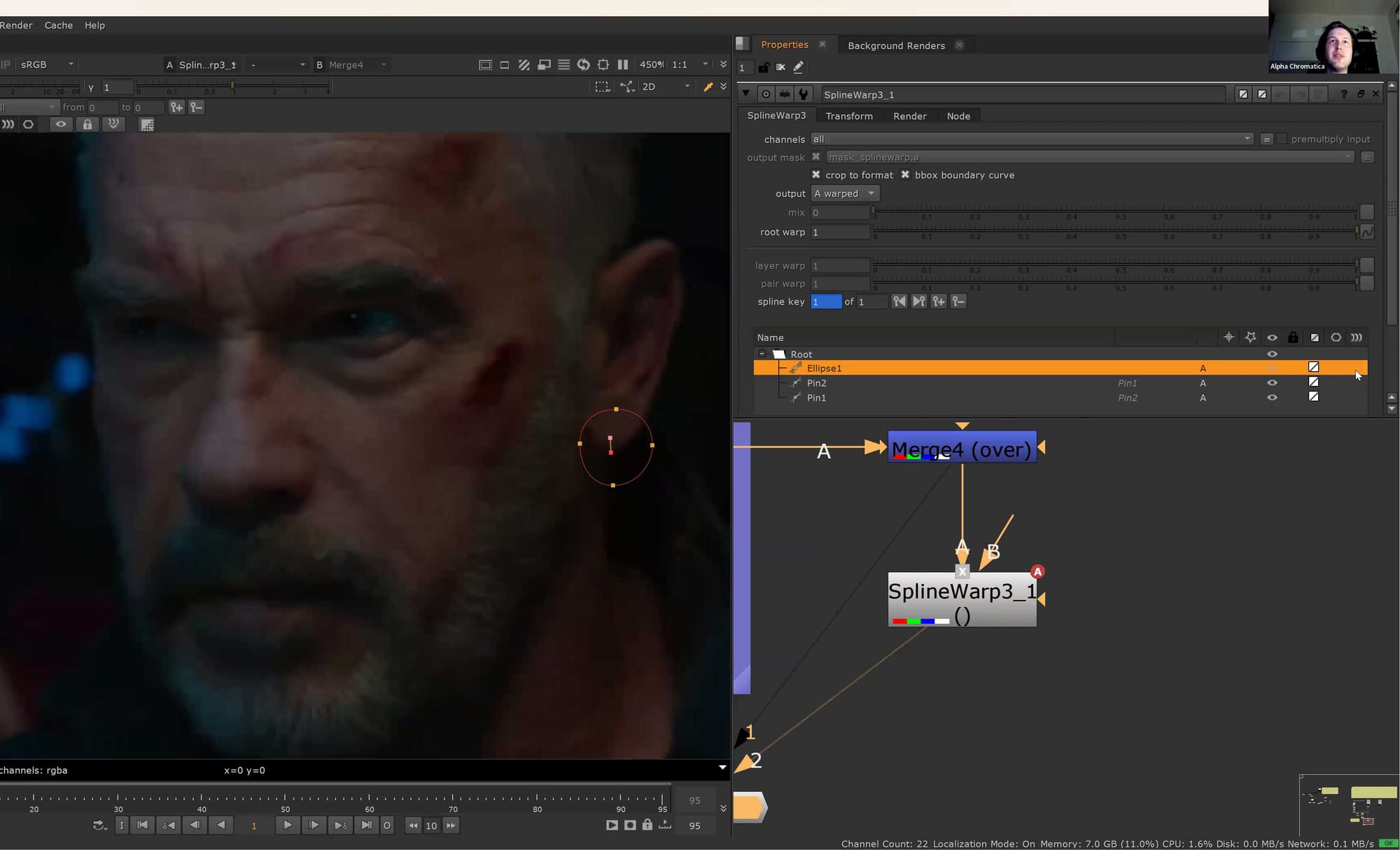Click the viewer refresh icon

(x=584, y=64)
